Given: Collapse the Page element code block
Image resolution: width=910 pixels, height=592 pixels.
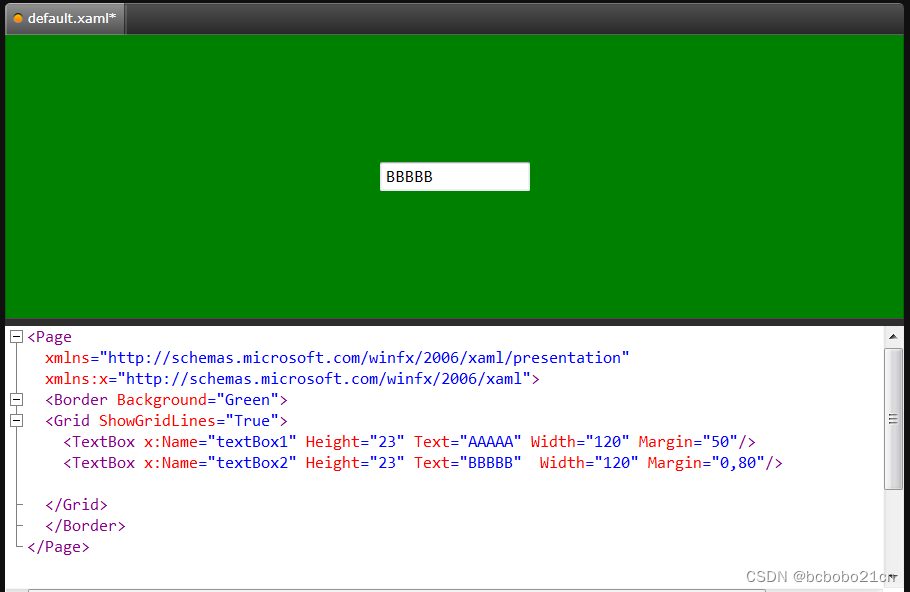Looking at the screenshot, I should [15, 336].
